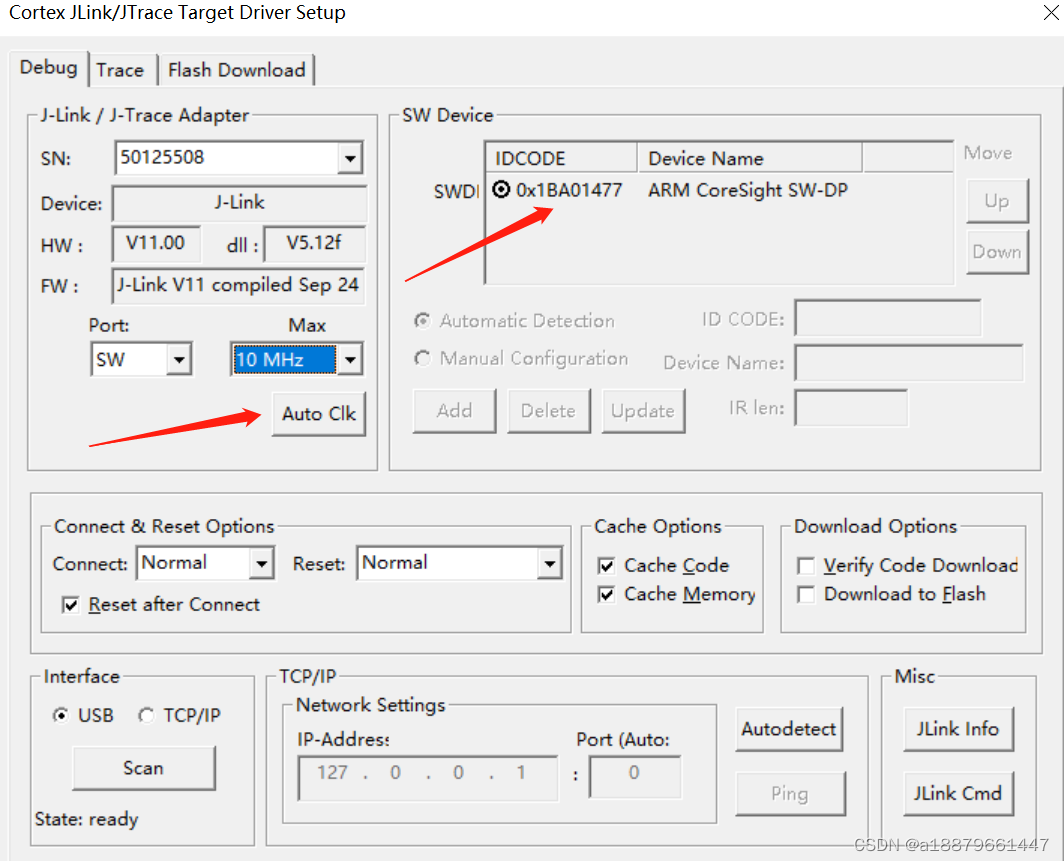Click the IP-Address field
The width and height of the screenshot is (1064, 861).
(x=428, y=778)
